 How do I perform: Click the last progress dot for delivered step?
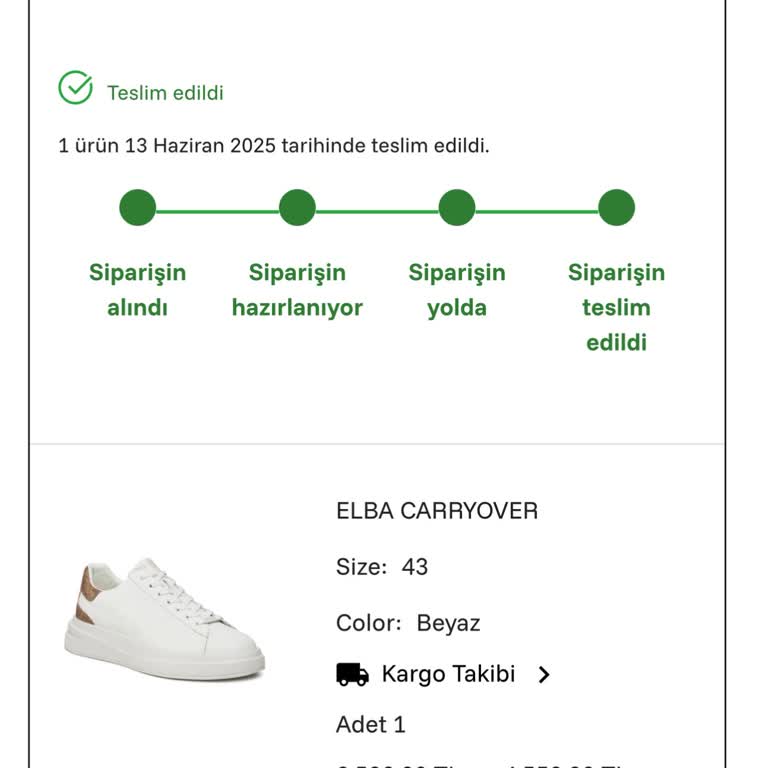point(616,208)
